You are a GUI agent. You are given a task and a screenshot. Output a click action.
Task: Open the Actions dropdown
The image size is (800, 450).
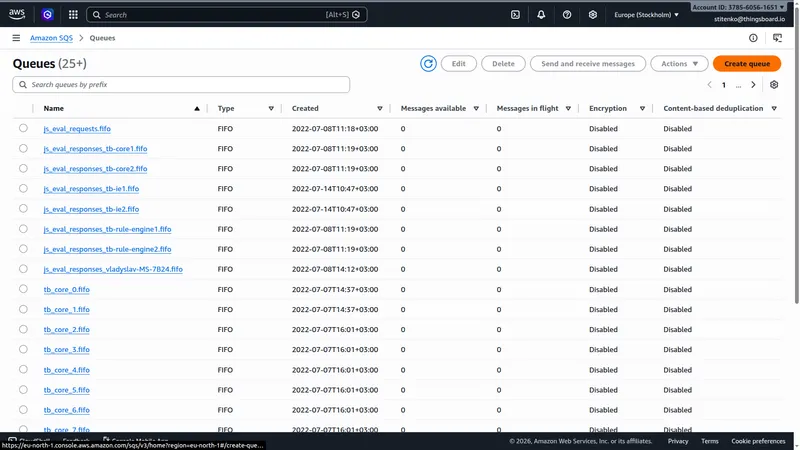tap(679, 64)
